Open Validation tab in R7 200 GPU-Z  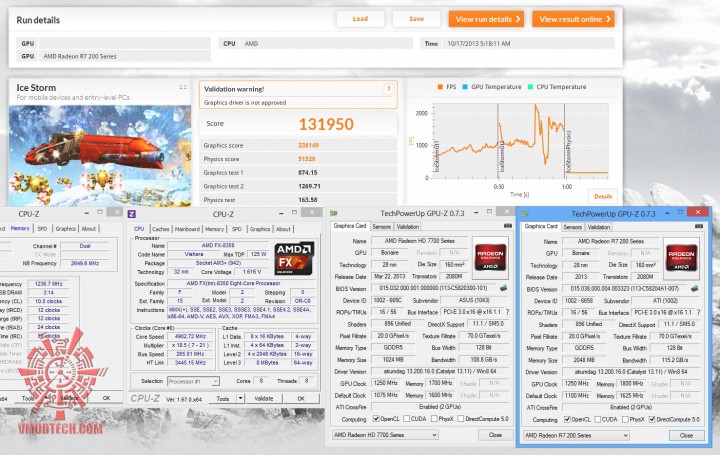(598, 227)
